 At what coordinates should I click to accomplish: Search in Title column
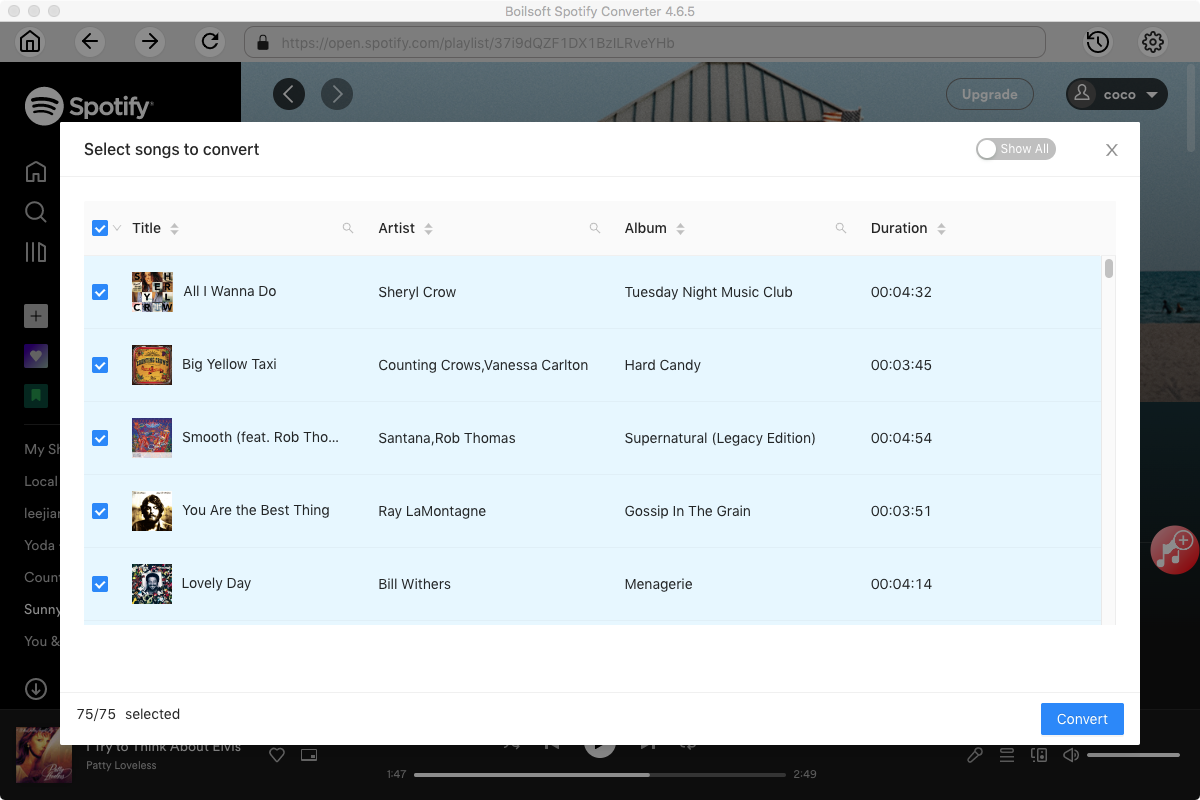coord(348,228)
